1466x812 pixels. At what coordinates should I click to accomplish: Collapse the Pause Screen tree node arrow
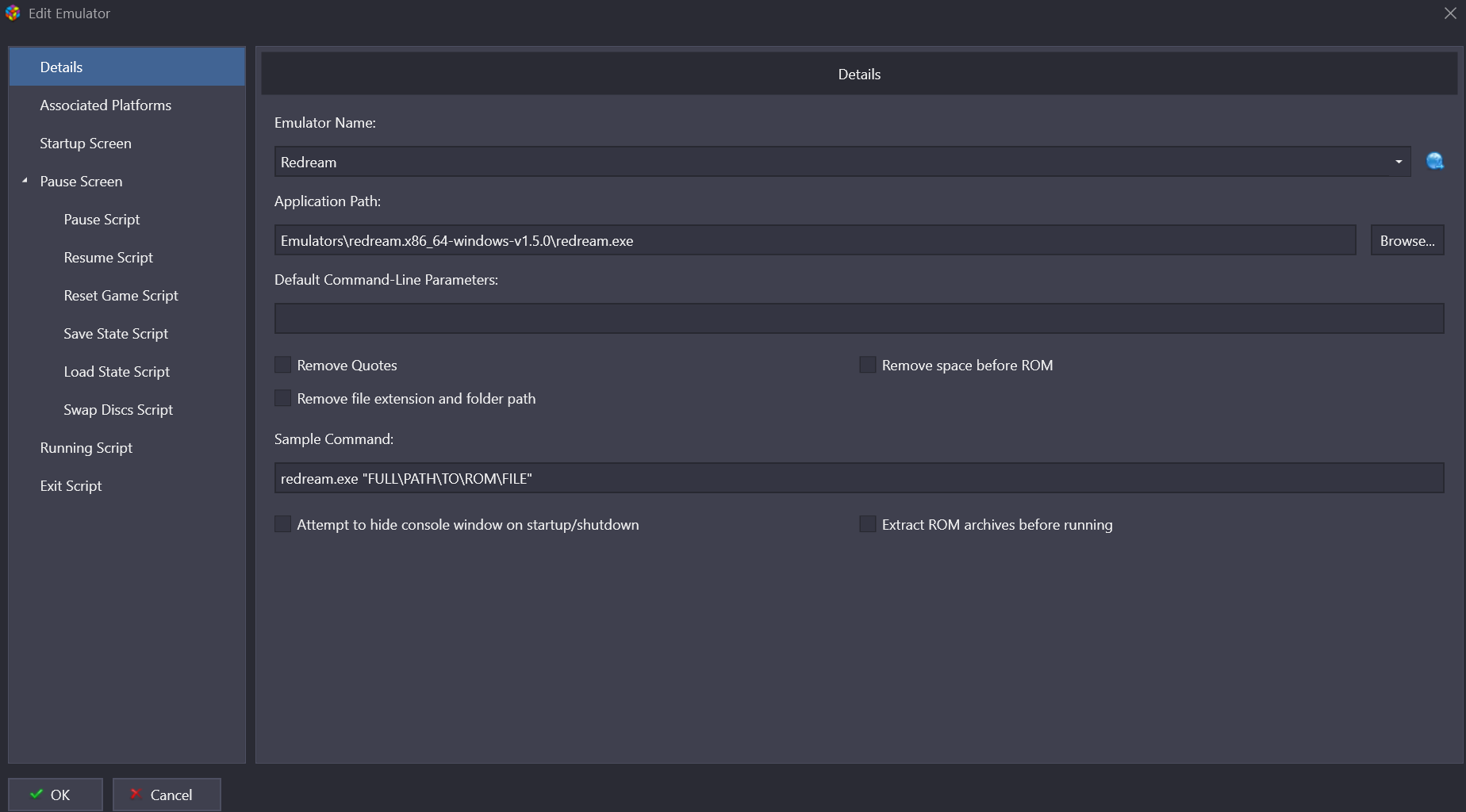[25, 181]
